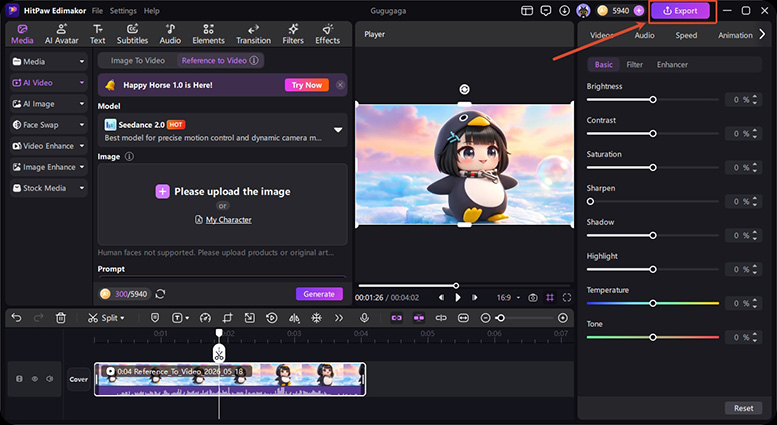Open the File menu

(97, 10)
